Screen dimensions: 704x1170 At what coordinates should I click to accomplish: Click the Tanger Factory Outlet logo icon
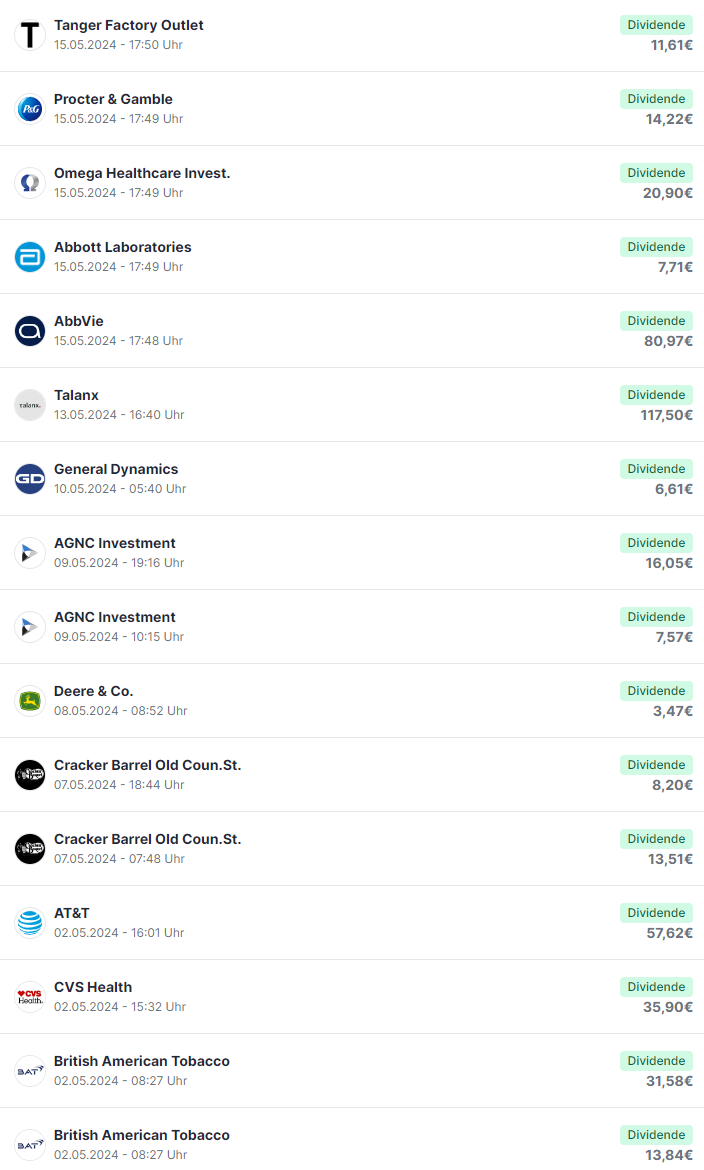30,35
